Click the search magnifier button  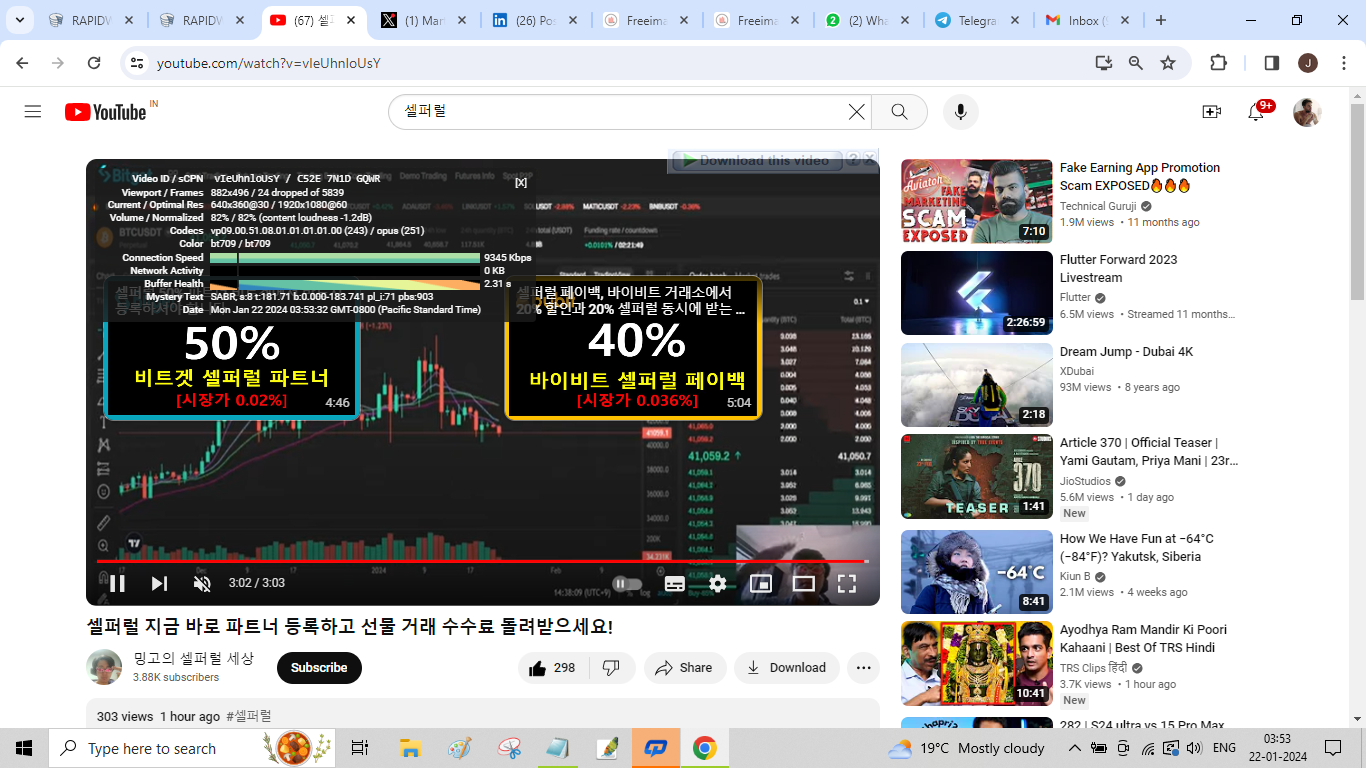[899, 112]
